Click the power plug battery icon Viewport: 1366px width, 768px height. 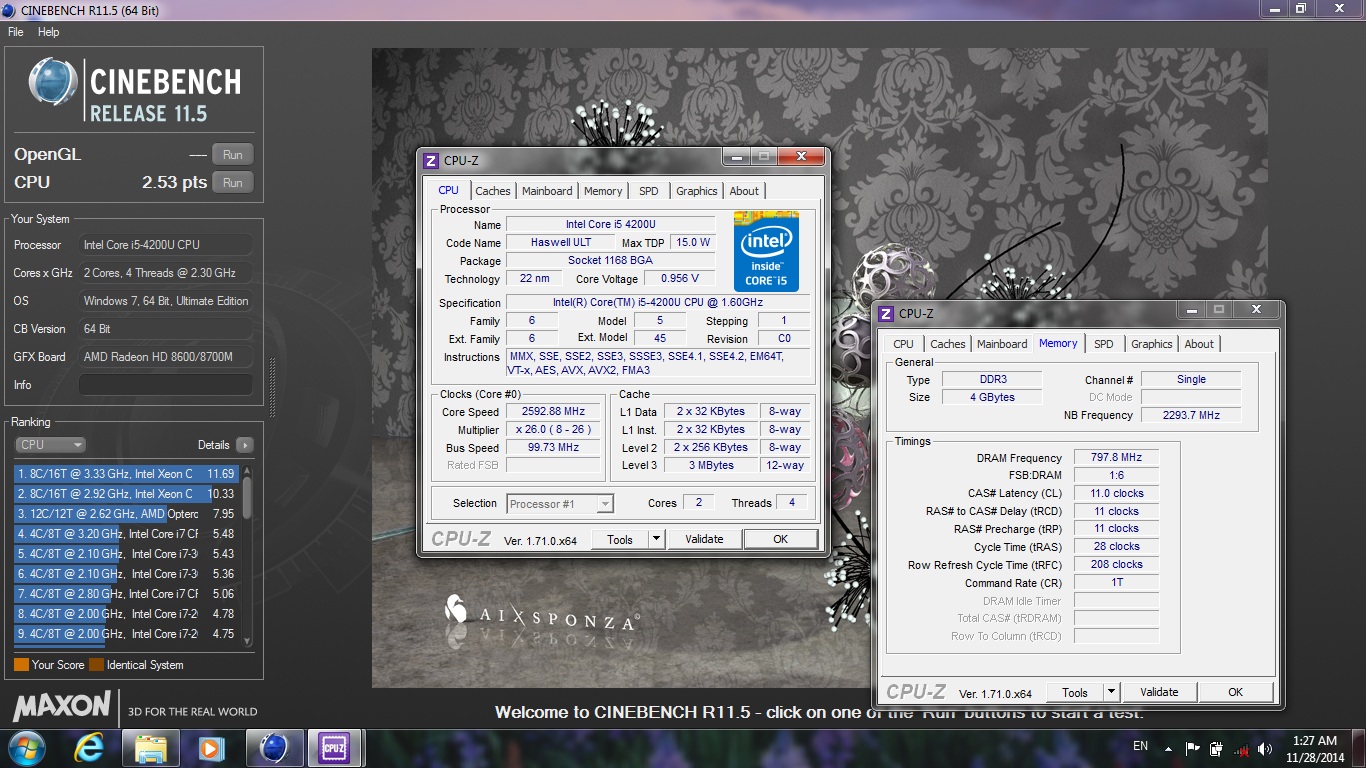(1216, 748)
